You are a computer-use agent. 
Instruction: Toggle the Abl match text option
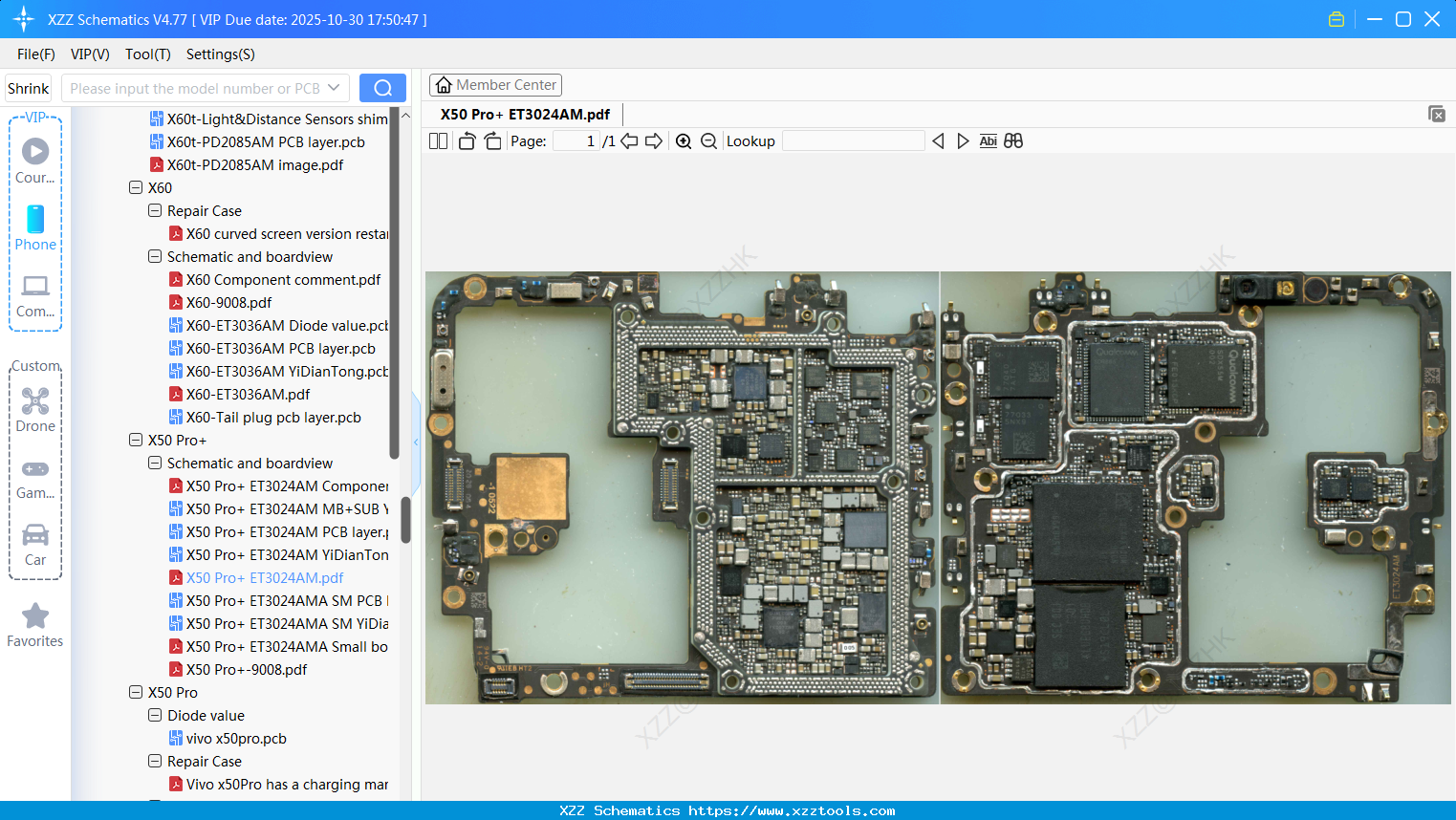988,141
